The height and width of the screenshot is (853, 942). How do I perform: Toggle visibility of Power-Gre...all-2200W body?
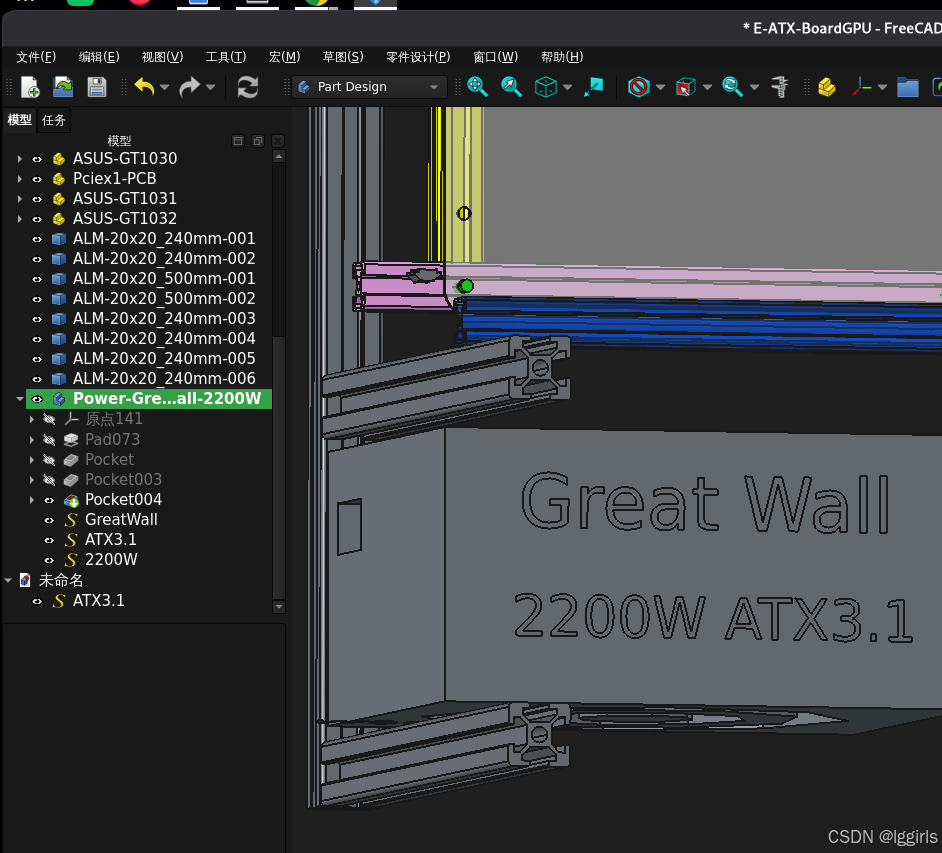37,399
